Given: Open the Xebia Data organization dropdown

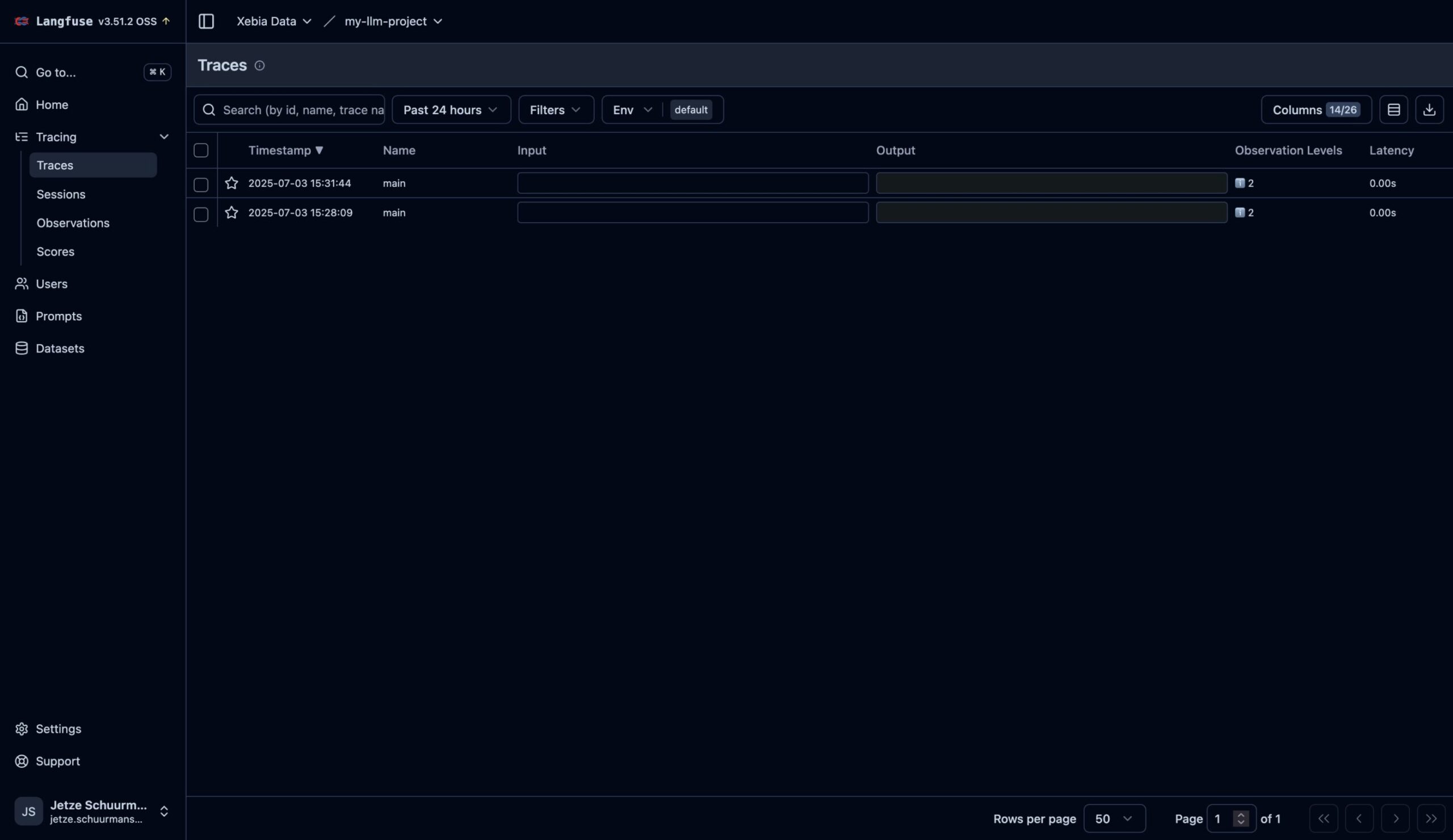Looking at the screenshot, I should pos(274,22).
